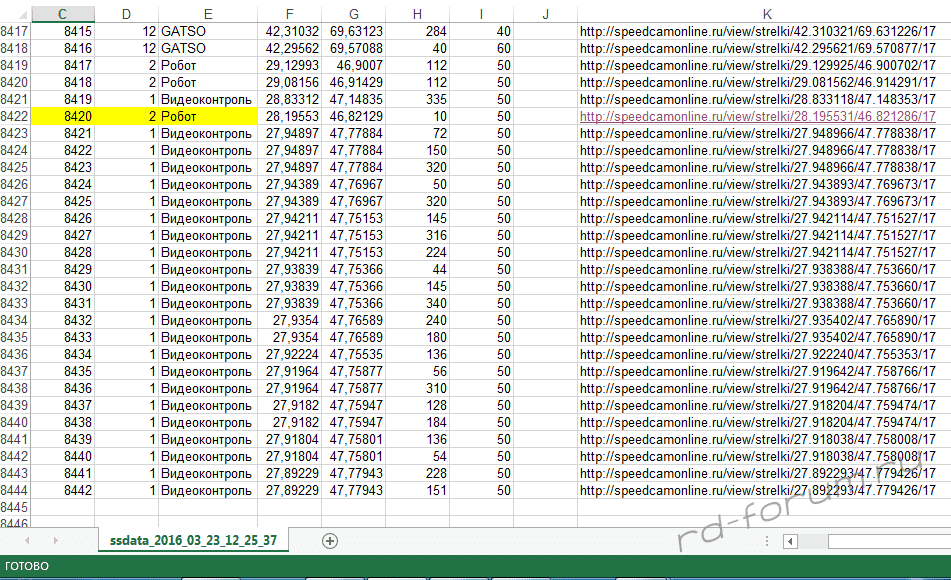Viewport: 951px width, 580px height.
Task: Select column K header
Action: tap(765, 13)
